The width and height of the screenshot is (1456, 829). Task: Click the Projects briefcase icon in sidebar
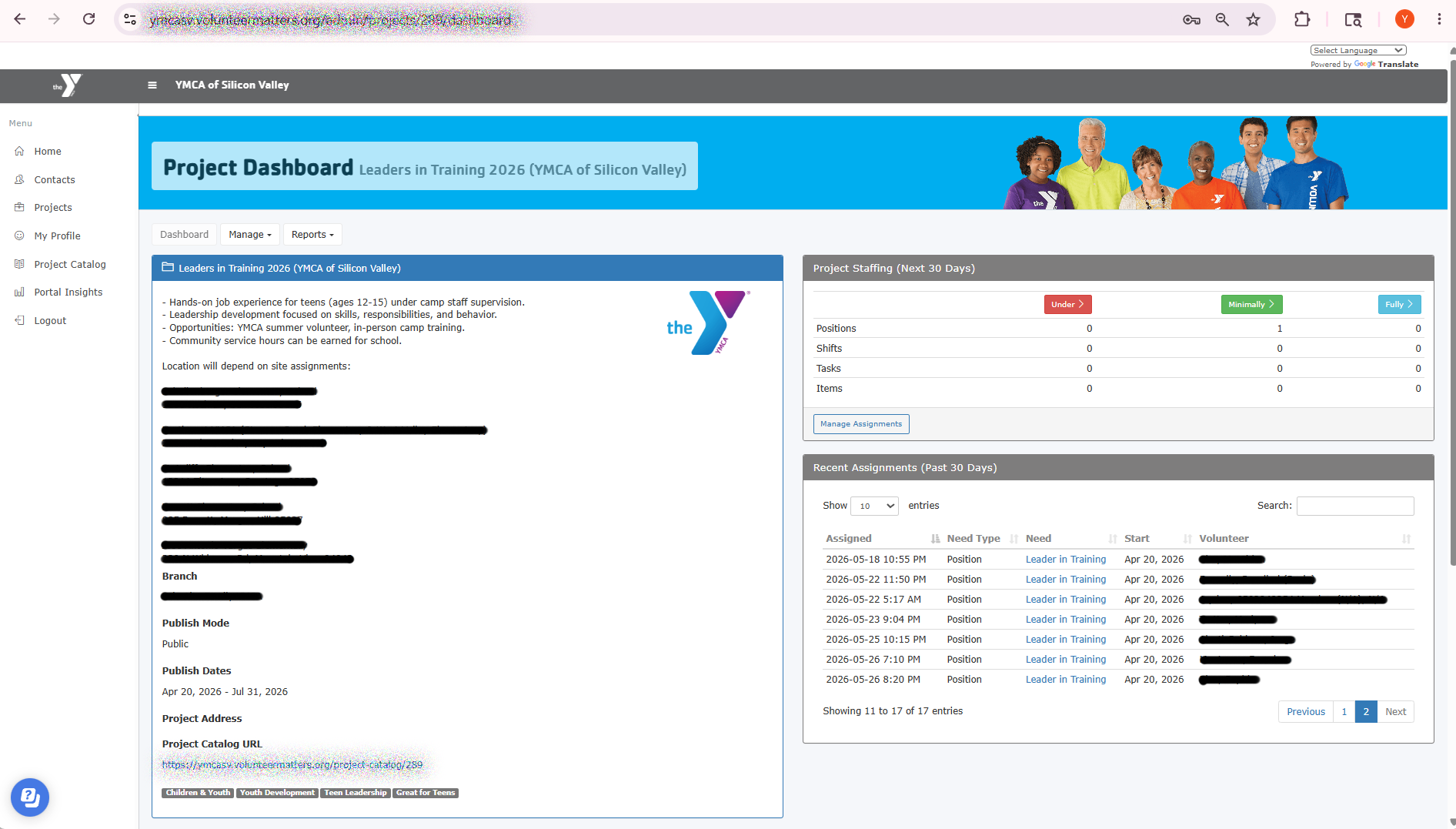coord(19,207)
